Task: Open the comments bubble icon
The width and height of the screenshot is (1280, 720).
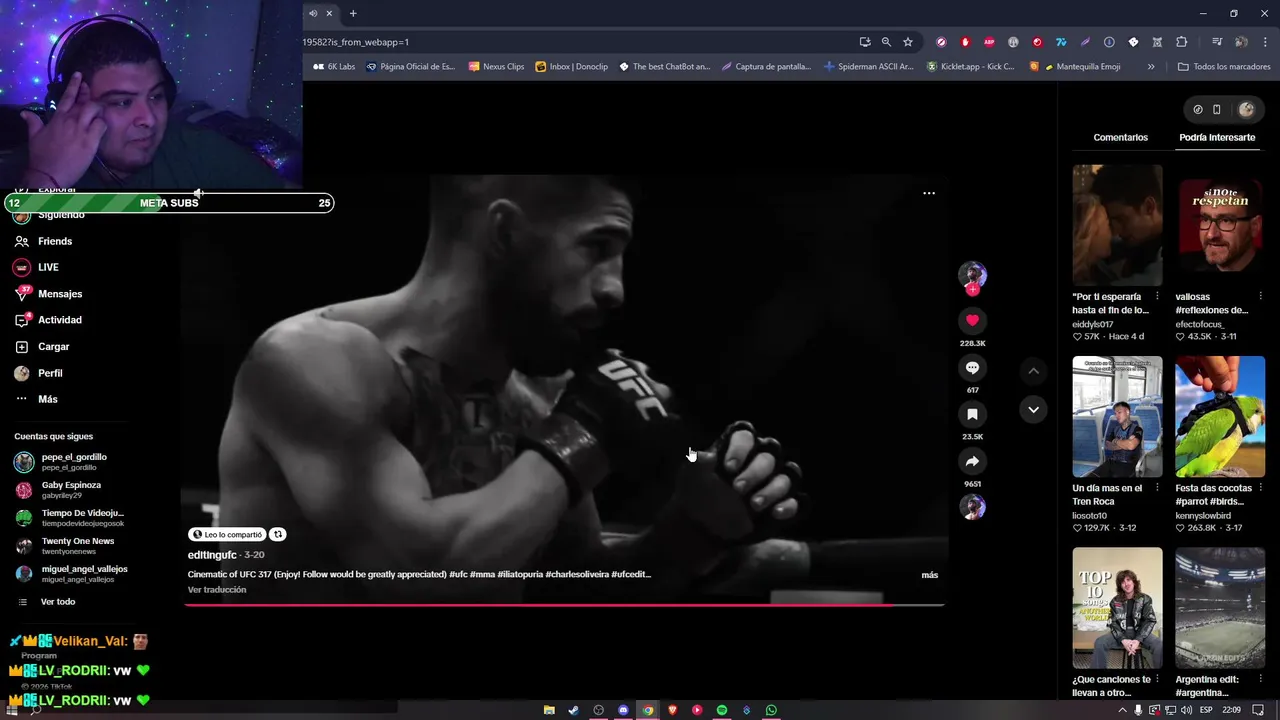Action: (972, 368)
